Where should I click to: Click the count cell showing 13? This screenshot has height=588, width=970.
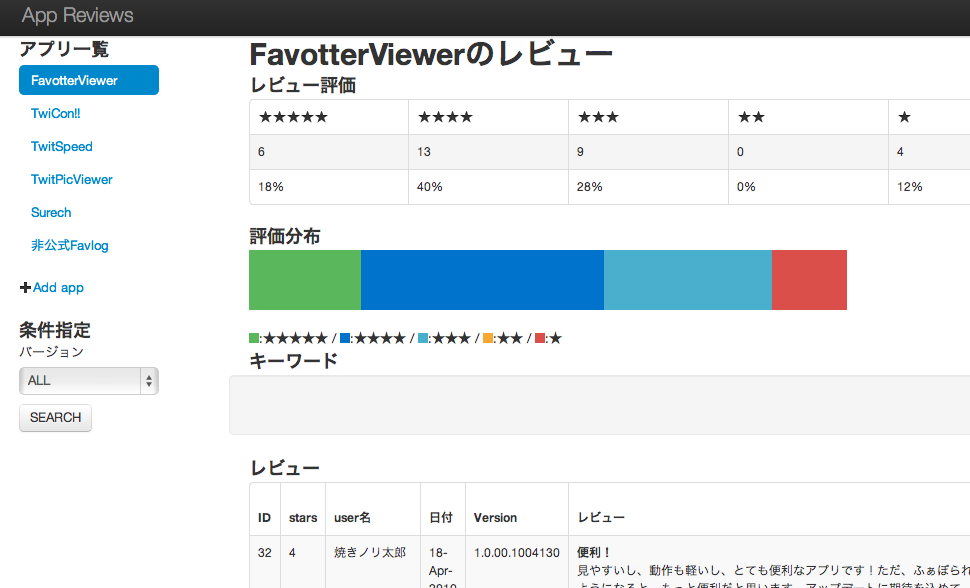pyautogui.click(x=489, y=152)
